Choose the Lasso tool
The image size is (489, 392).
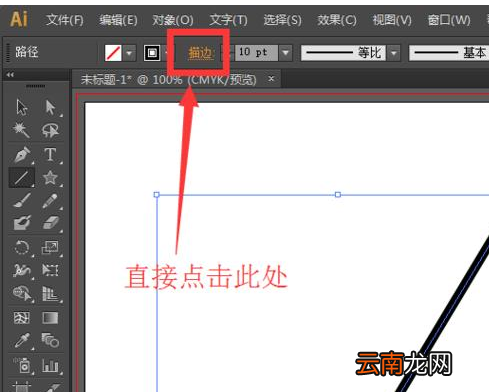point(50,130)
